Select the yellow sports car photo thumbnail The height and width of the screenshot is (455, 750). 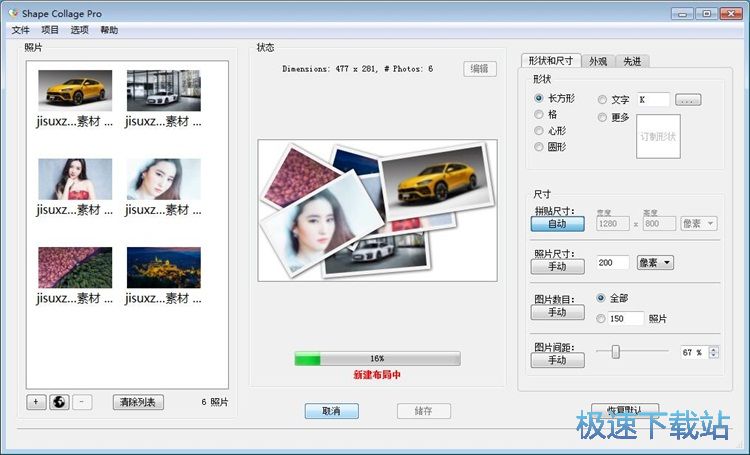pyautogui.click(x=75, y=90)
